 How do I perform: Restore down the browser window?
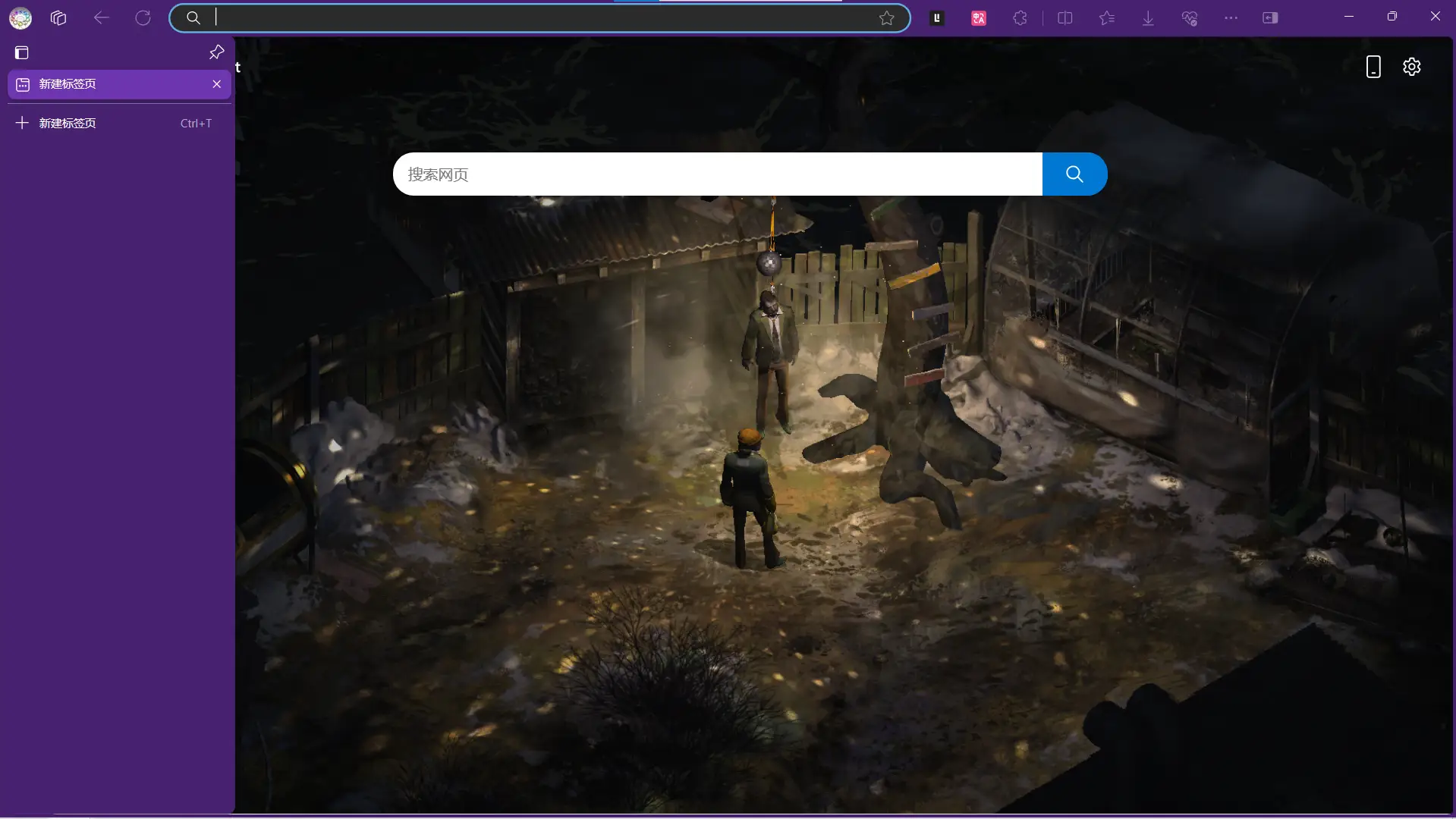(1392, 17)
